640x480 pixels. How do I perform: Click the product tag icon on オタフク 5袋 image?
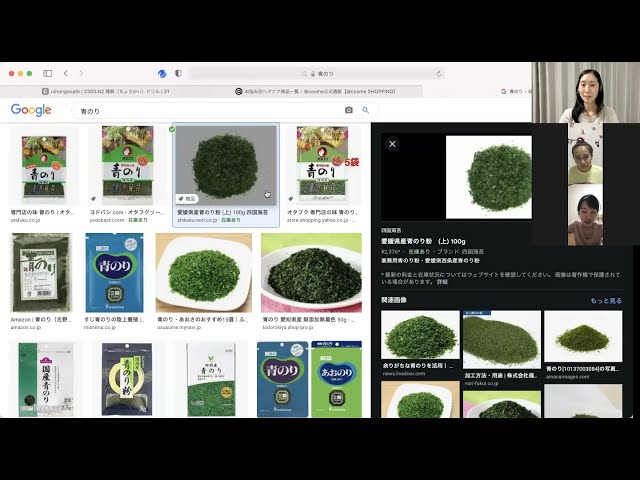pyautogui.click(x=291, y=199)
